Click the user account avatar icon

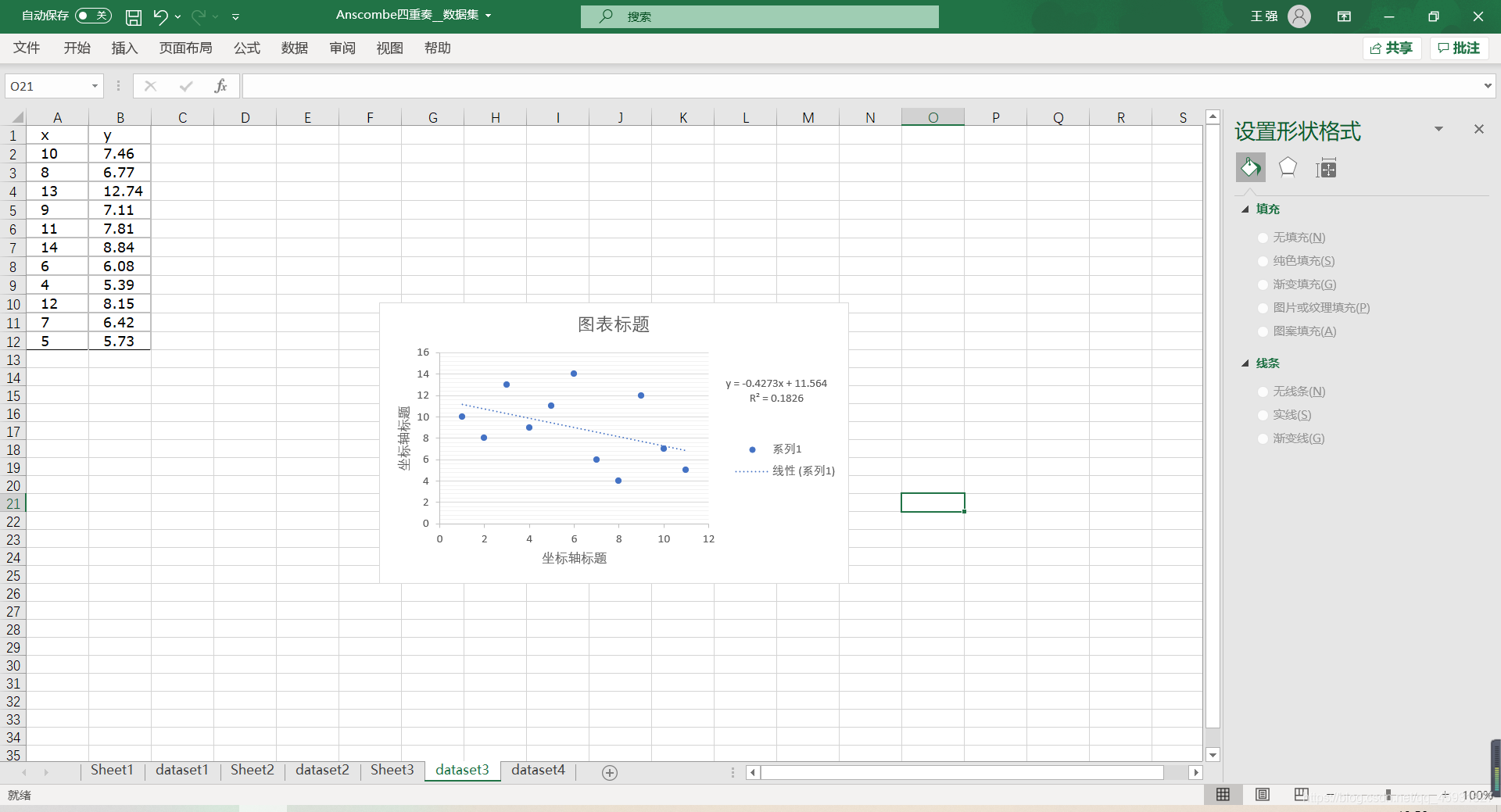click(x=1299, y=16)
